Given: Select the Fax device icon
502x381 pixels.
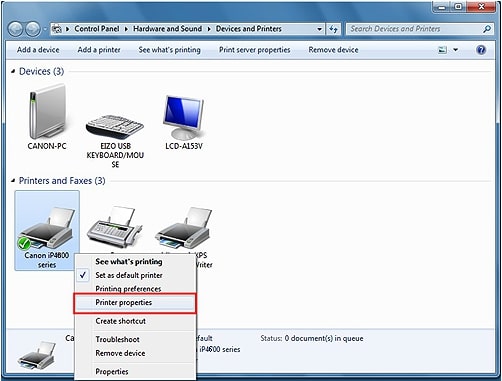Looking at the screenshot, I should pyautogui.click(x=115, y=227).
